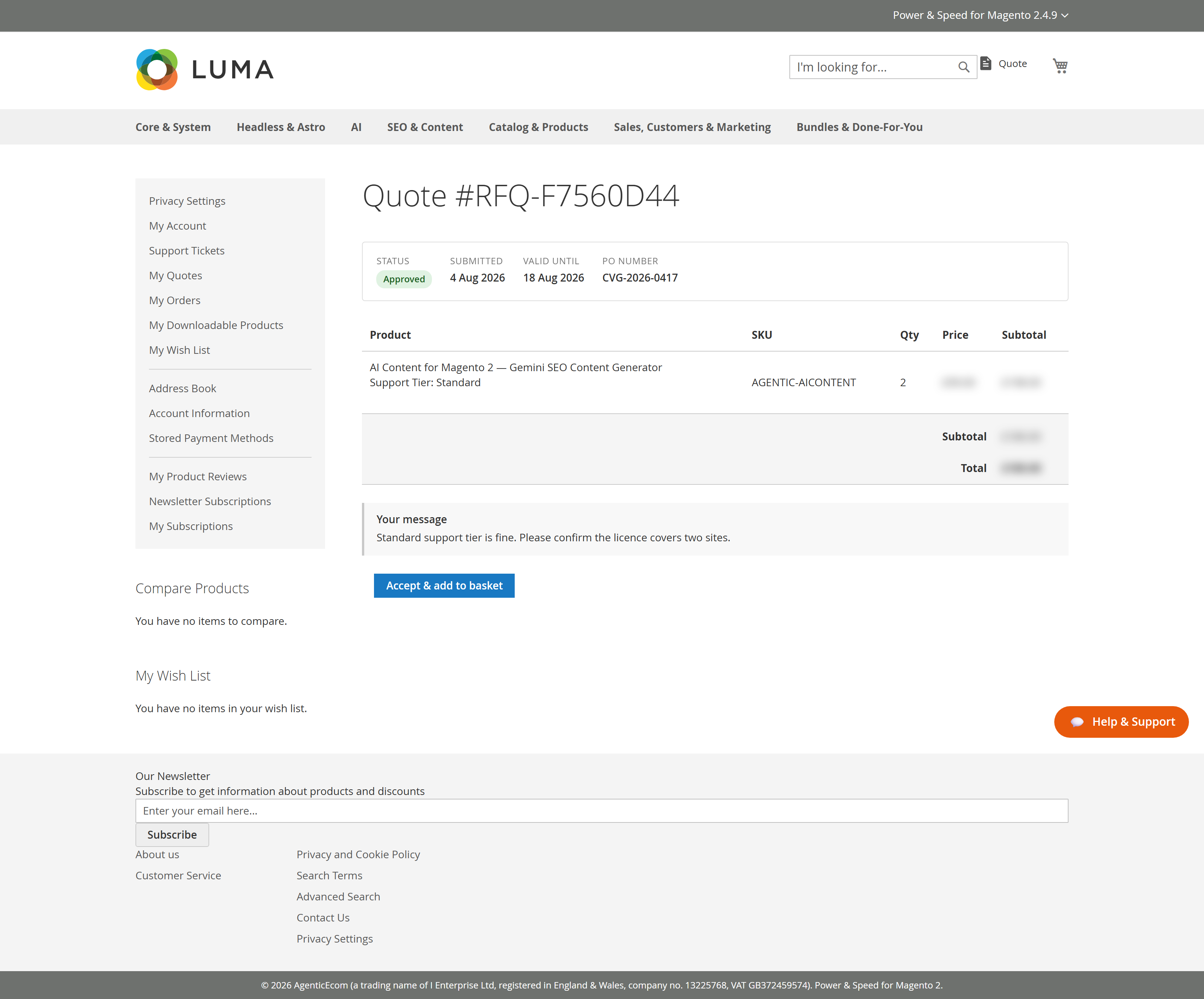This screenshot has height=999, width=1204.
Task: Open My Product Reviews link
Action: [198, 477]
